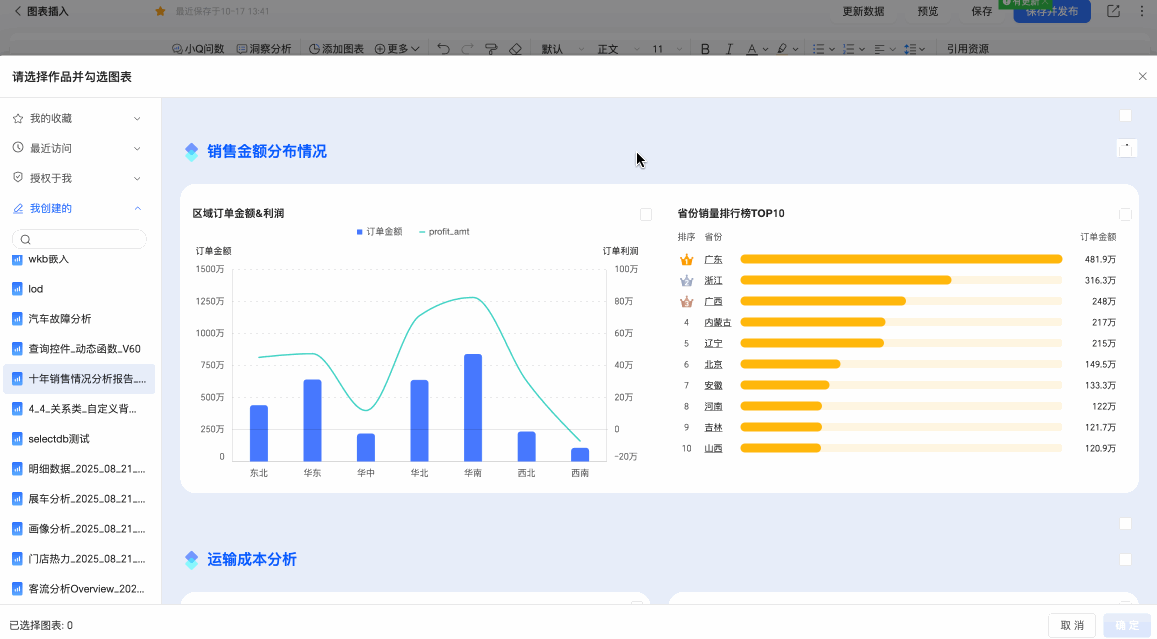Check the 省份销量排行榜TOP10 chart checkbox
The width and height of the screenshot is (1157, 639).
pyautogui.click(x=1125, y=214)
